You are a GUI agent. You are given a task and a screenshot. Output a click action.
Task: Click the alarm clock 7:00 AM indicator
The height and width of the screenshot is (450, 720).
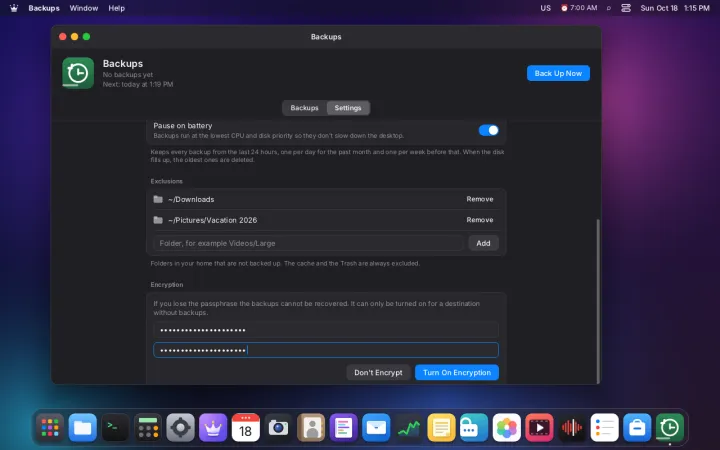click(x=579, y=8)
